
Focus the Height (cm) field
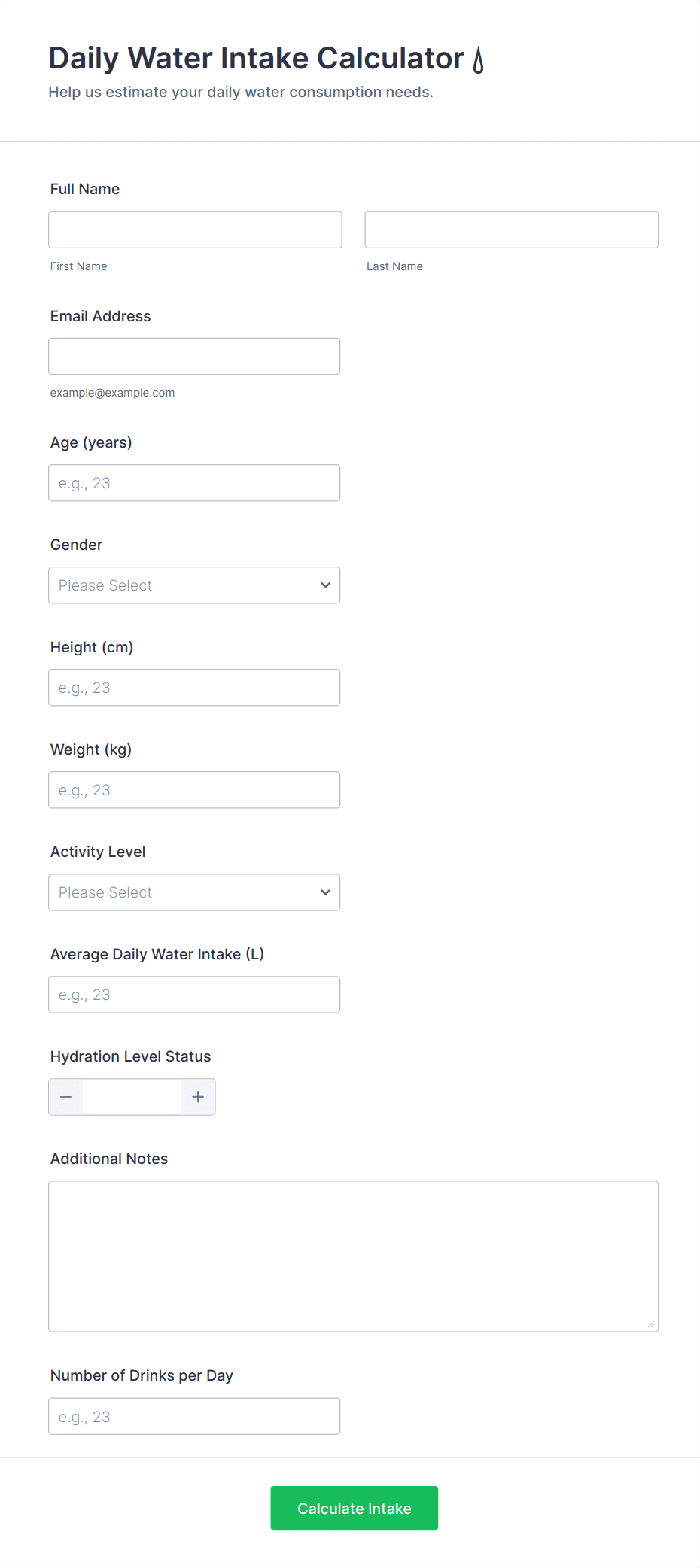(193, 688)
